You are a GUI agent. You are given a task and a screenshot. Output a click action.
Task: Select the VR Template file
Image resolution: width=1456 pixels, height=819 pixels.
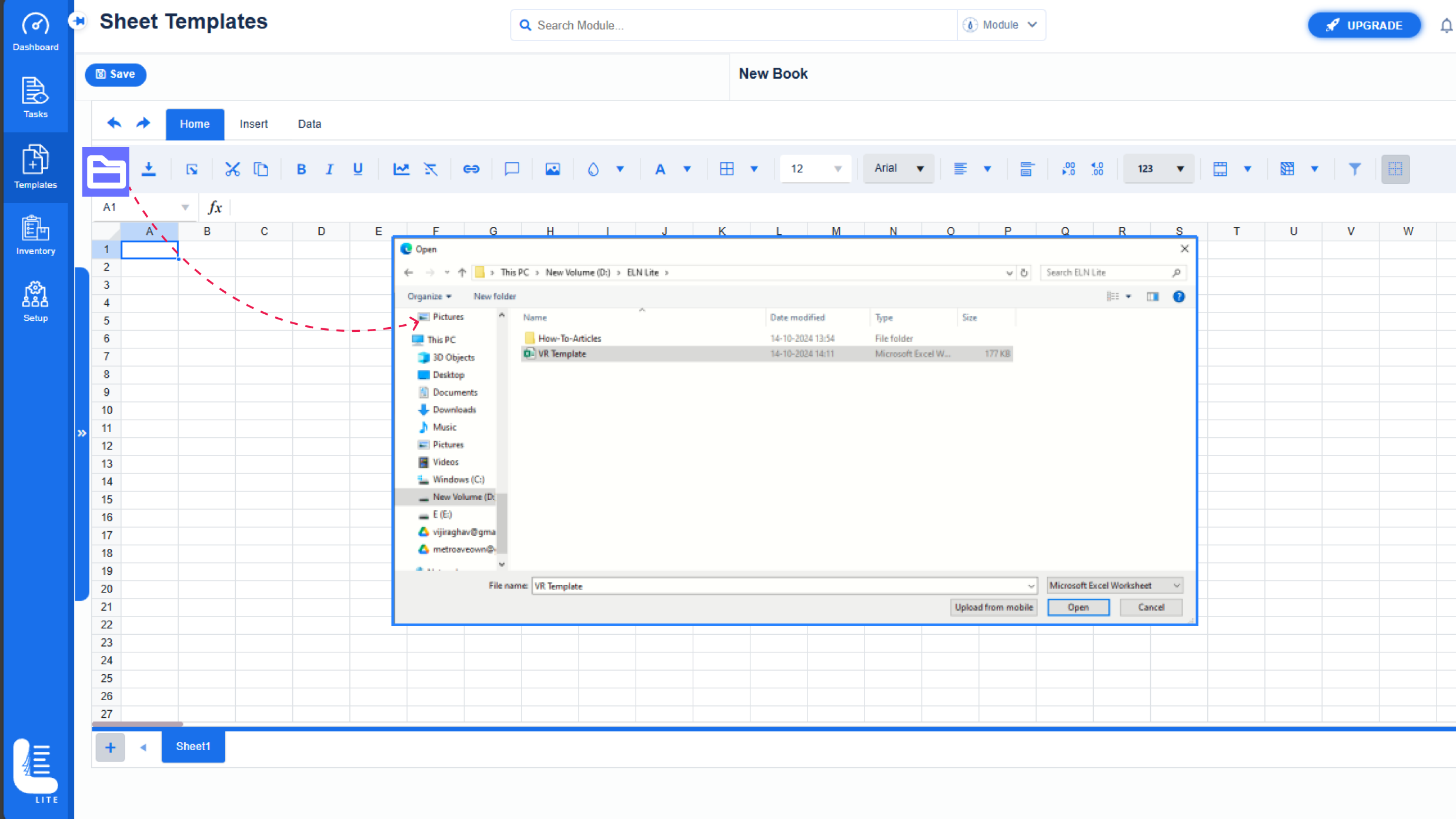coord(767,354)
